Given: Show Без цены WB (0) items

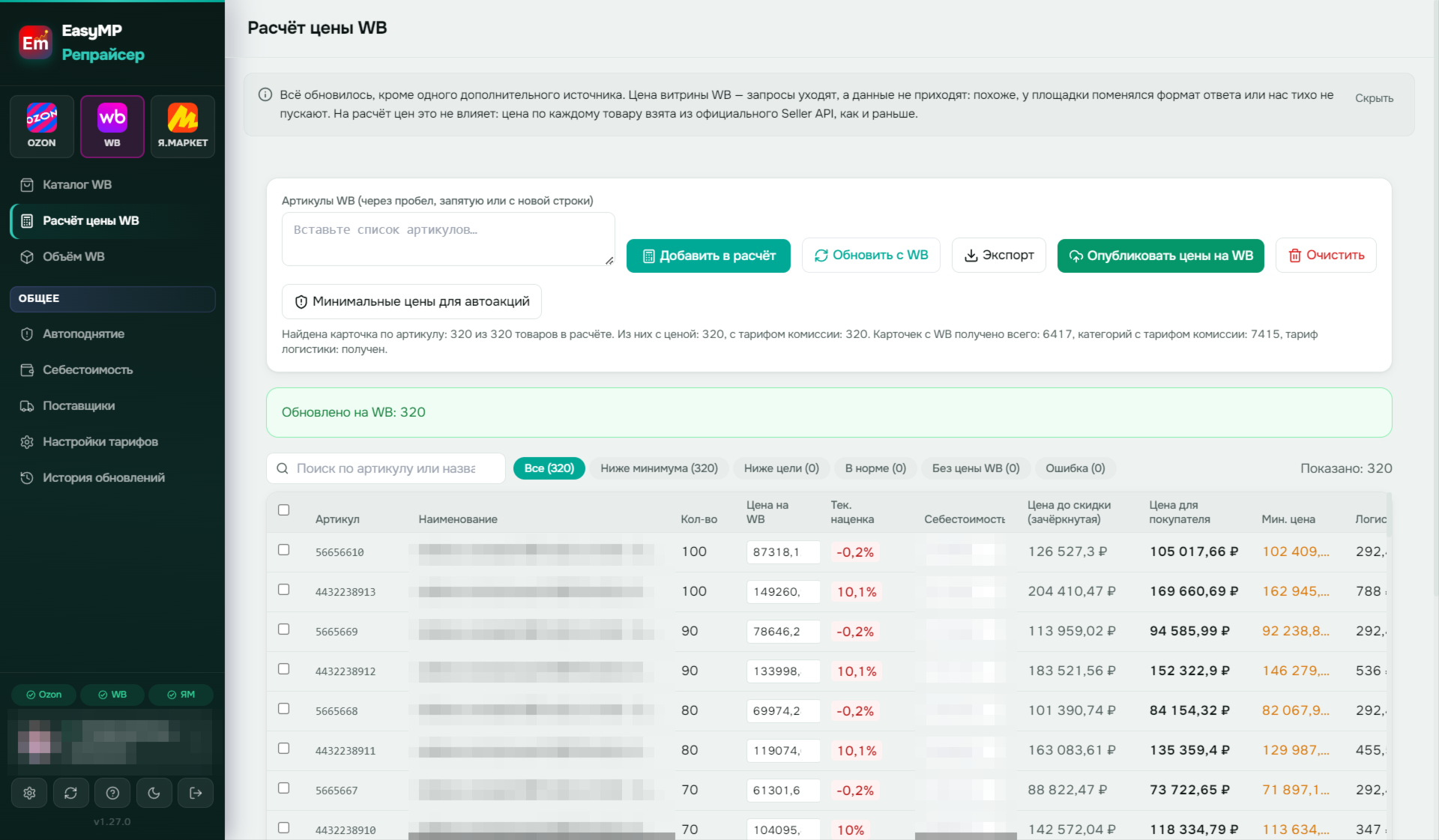Looking at the screenshot, I should [976, 468].
